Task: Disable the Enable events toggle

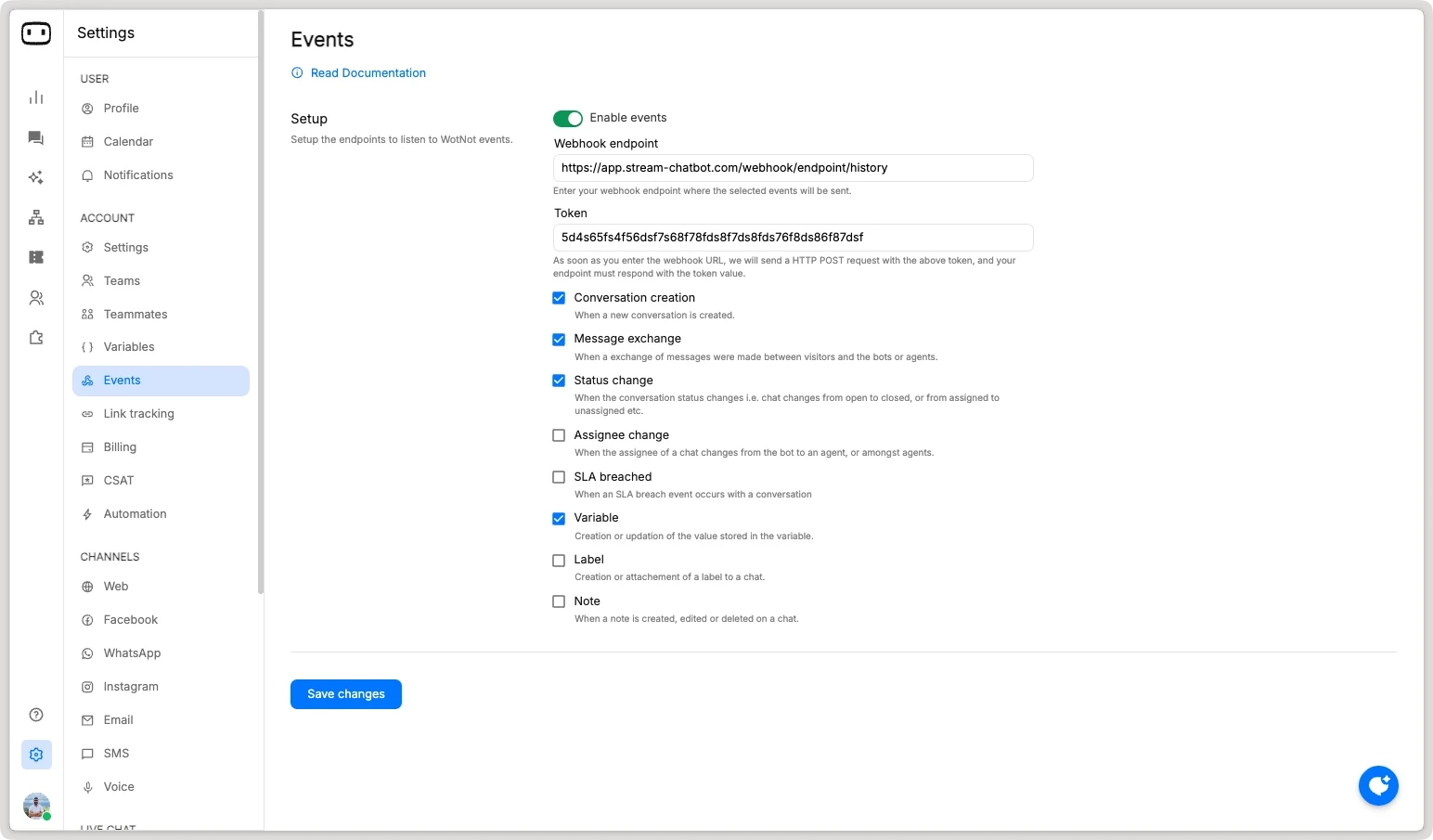Action: tap(567, 118)
